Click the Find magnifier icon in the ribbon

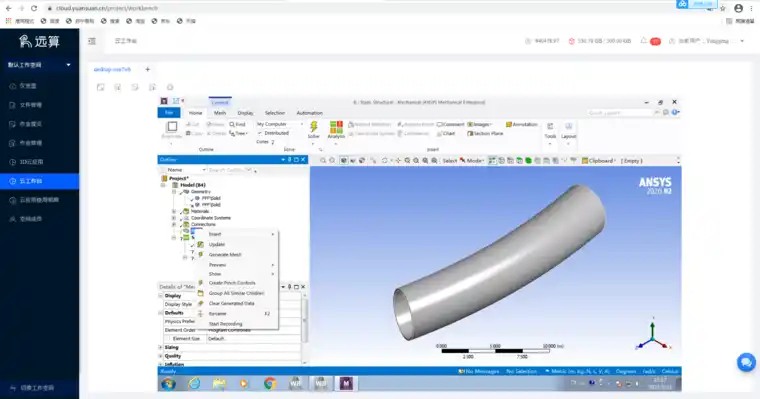232,125
